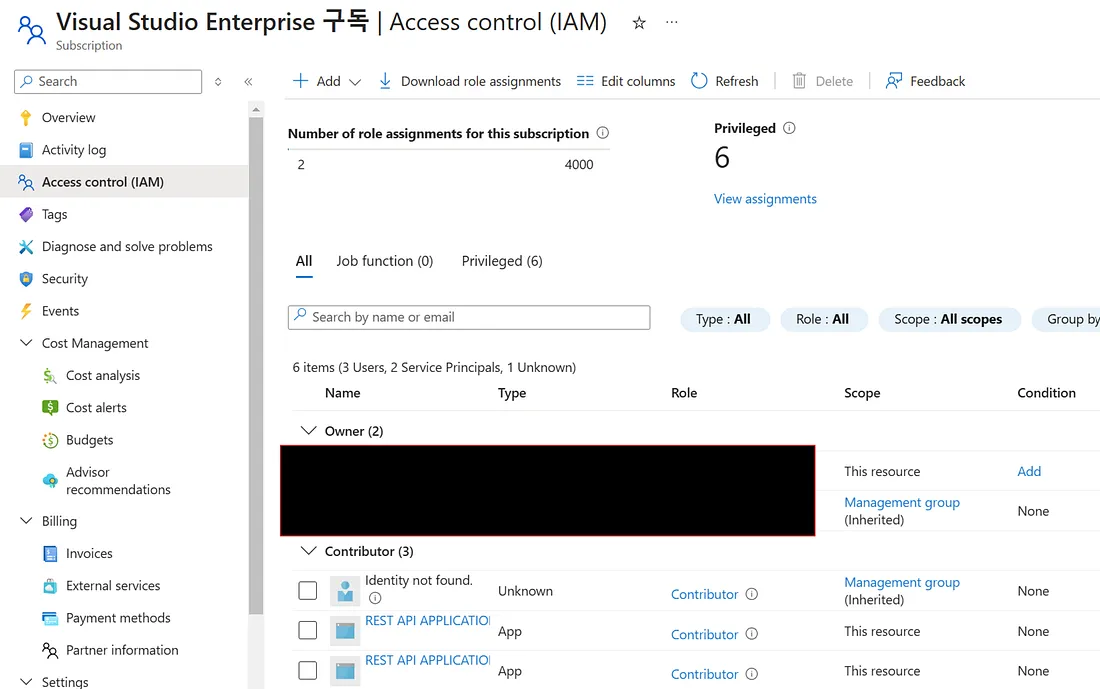Click the favorite star icon in title
This screenshot has width=1100, height=689.
coord(639,23)
